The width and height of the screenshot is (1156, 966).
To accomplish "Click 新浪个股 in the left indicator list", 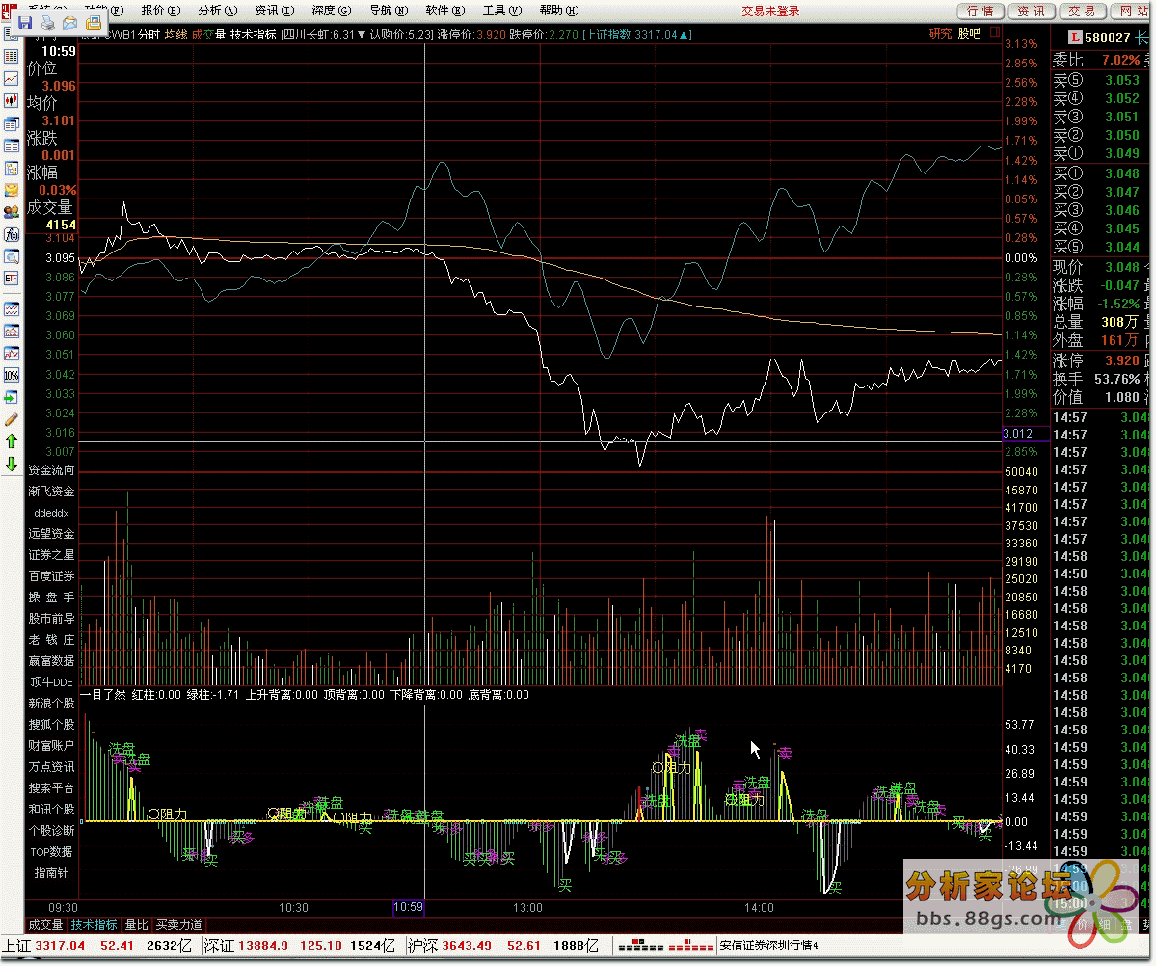I will click(52, 703).
